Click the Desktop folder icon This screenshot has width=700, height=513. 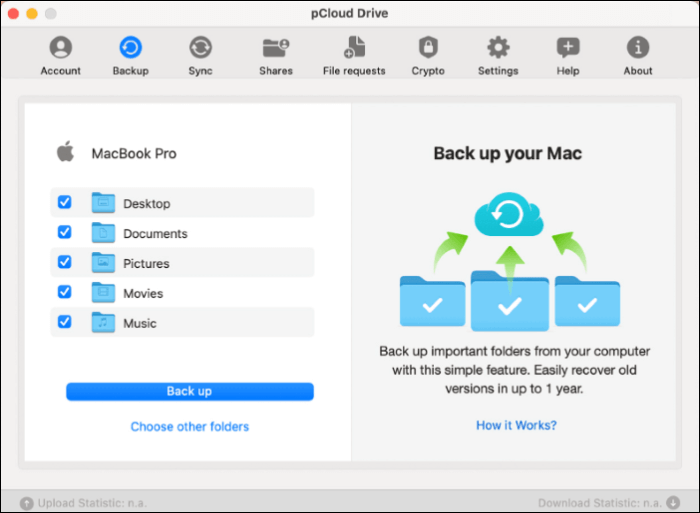[x=103, y=203]
